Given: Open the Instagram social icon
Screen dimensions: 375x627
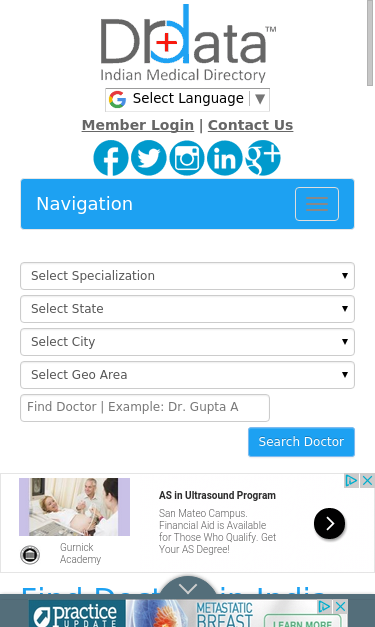Looking at the screenshot, I should (x=187, y=158).
